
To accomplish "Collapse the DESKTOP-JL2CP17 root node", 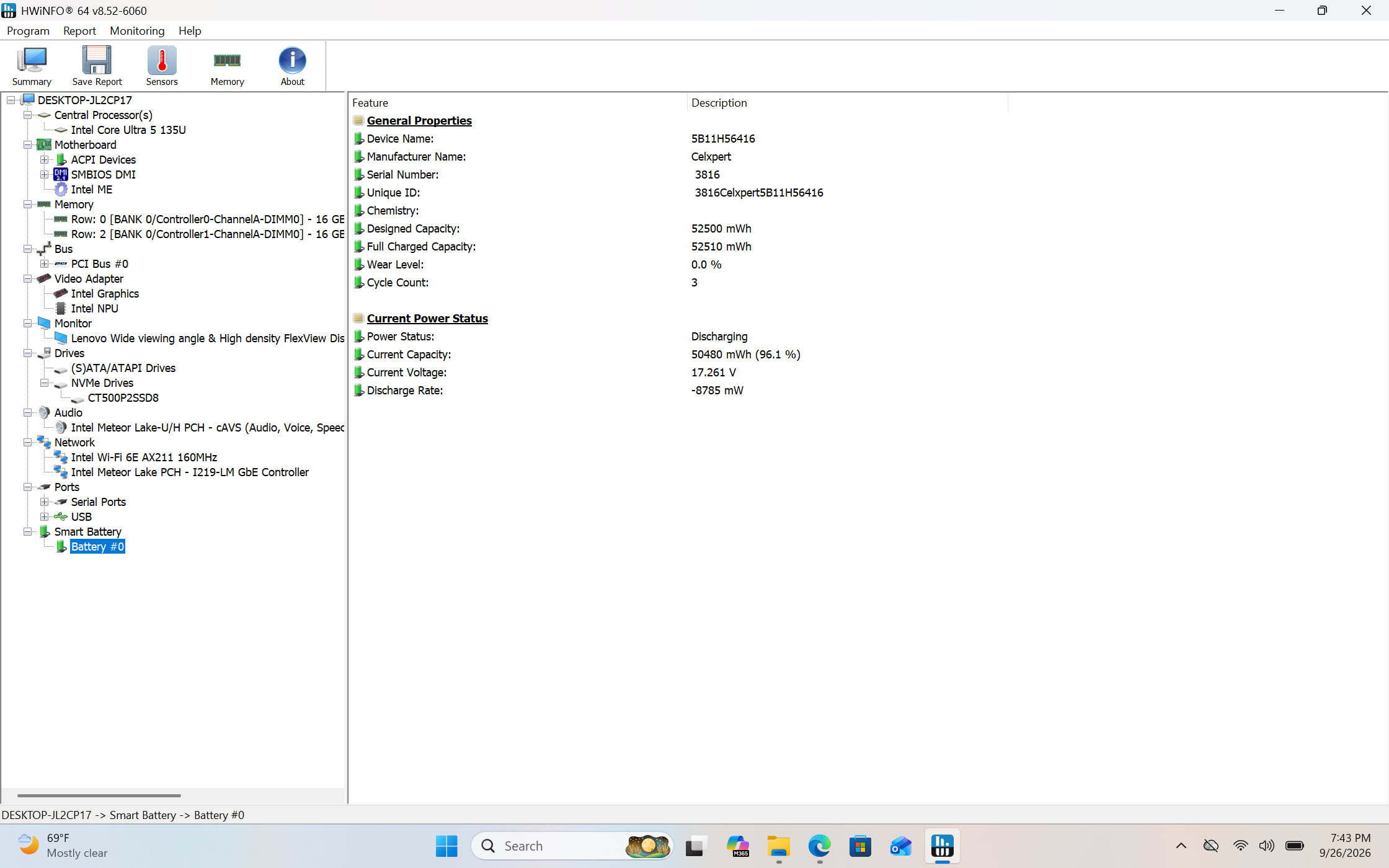I will pos(11,100).
